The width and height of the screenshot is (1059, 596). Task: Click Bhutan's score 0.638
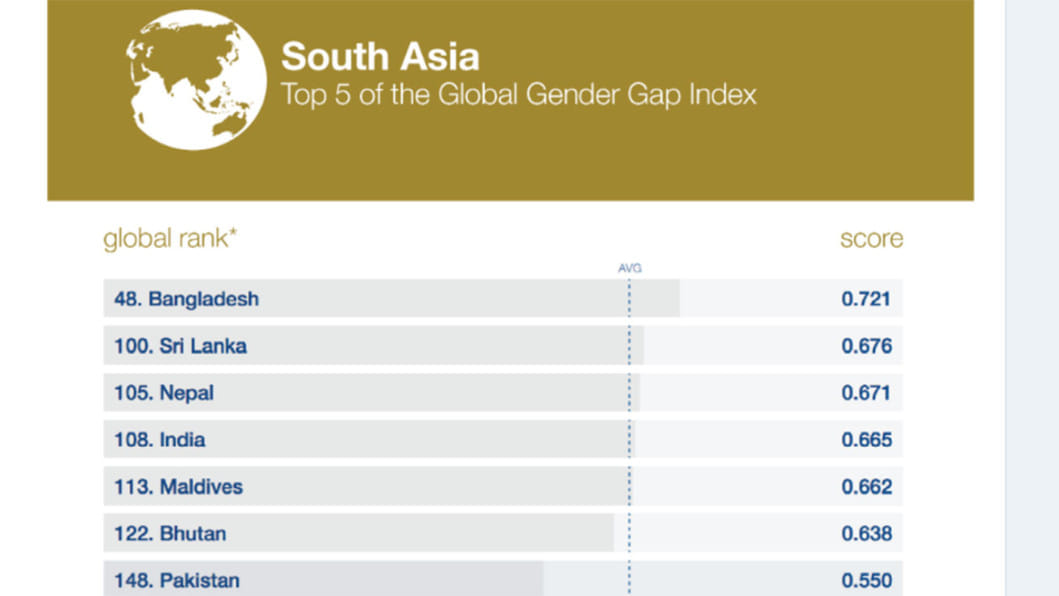coord(866,534)
